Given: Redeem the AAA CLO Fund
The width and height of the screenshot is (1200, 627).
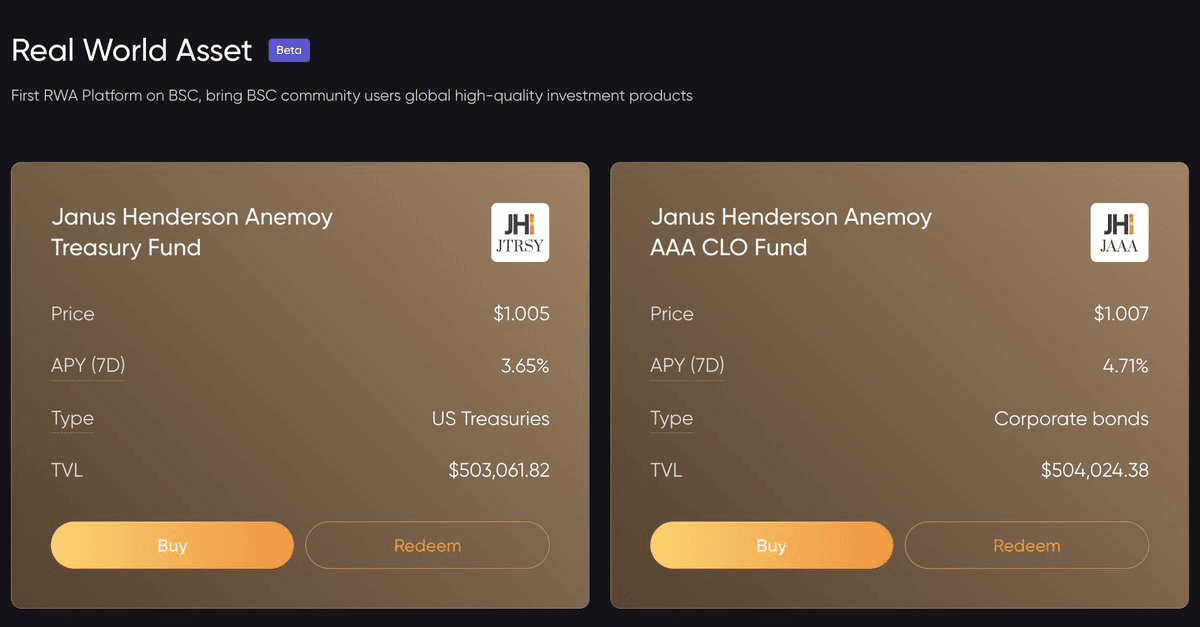Looking at the screenshot, I should coord(1026,546).
